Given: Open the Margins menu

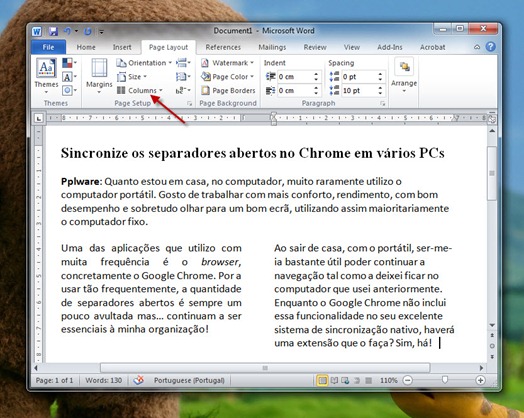Looking at the screenshot, I should tap(99, 77).
